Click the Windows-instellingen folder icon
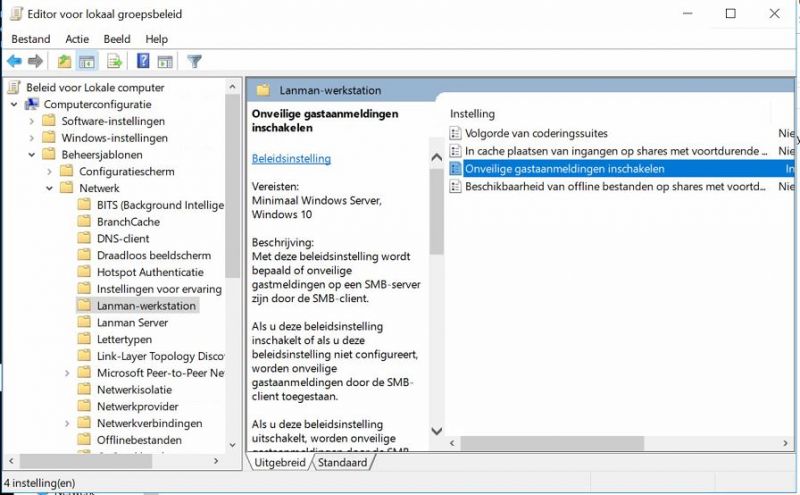 pos(49,138)
